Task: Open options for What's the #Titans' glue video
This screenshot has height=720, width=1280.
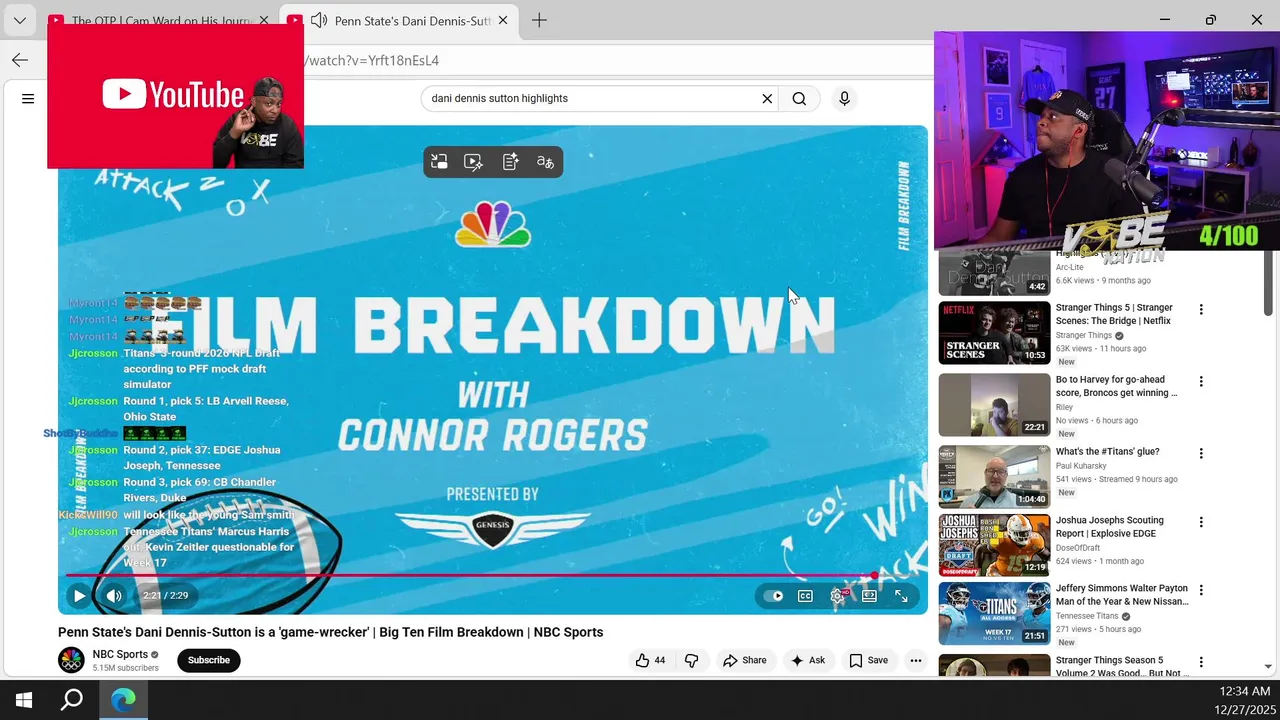Action: click(x=1201, y=454)
